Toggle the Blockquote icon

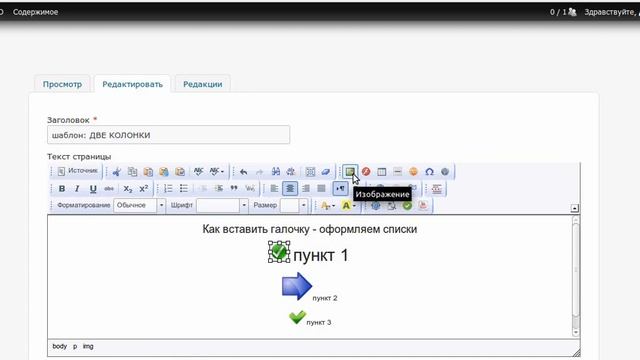[x=234, y=189]
